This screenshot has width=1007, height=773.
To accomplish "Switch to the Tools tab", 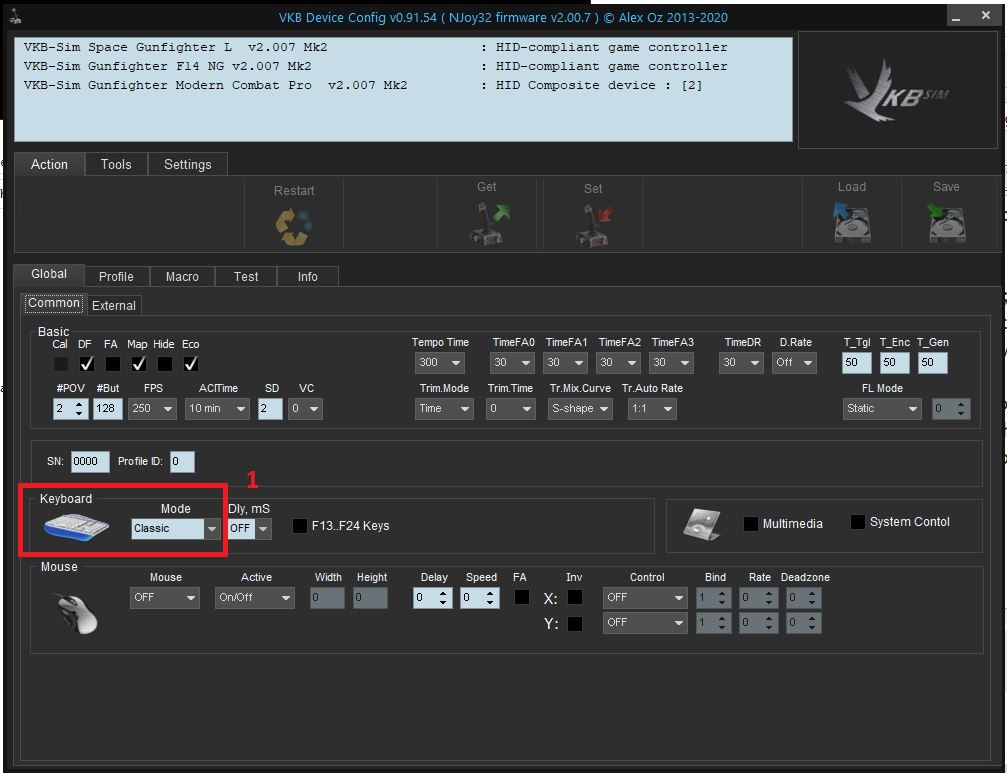I will click(116, 164).
